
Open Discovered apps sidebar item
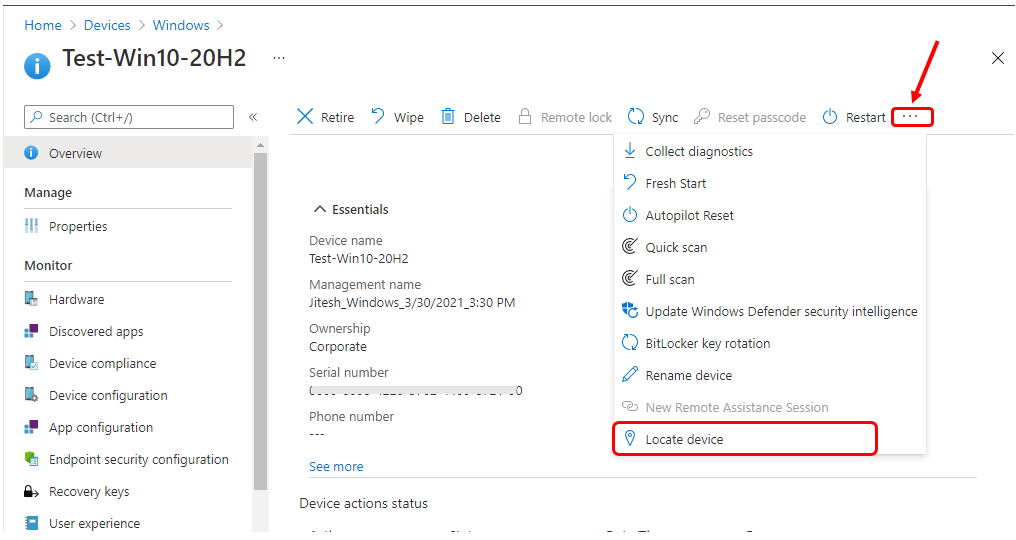[128, 331]
